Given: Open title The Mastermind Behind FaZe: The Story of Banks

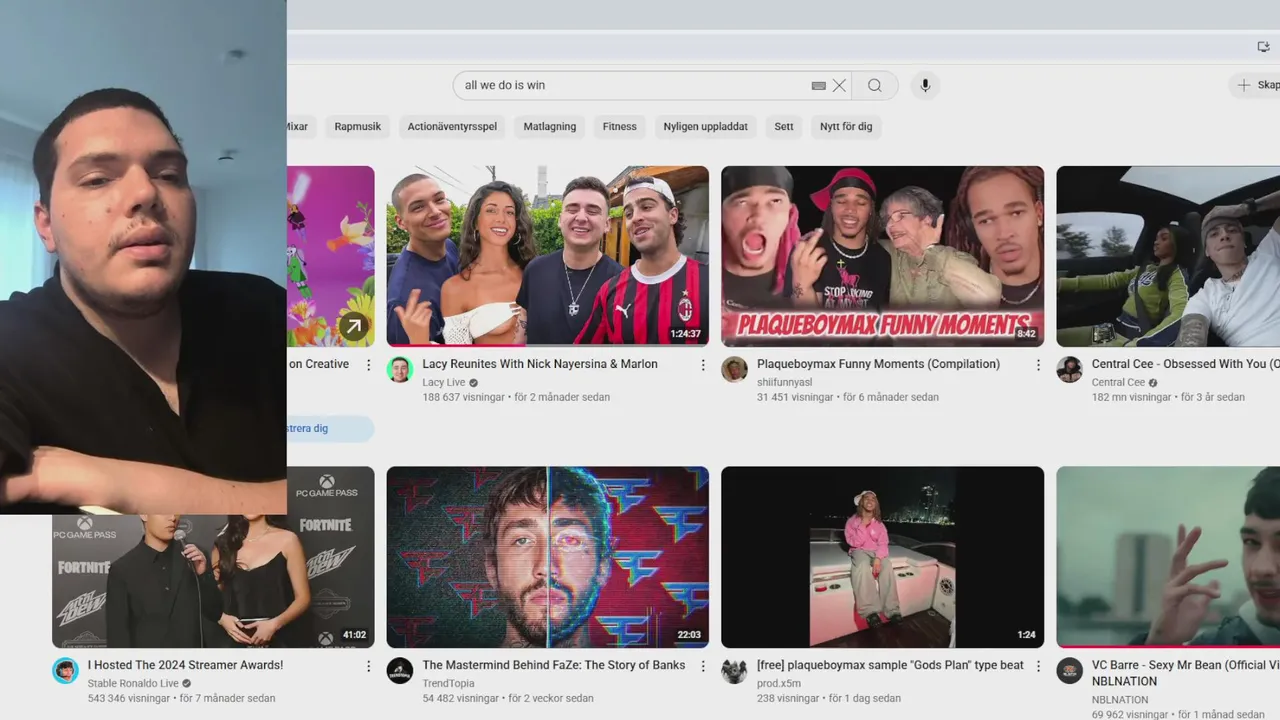Looking at the screenshot, I should (554, 665).
